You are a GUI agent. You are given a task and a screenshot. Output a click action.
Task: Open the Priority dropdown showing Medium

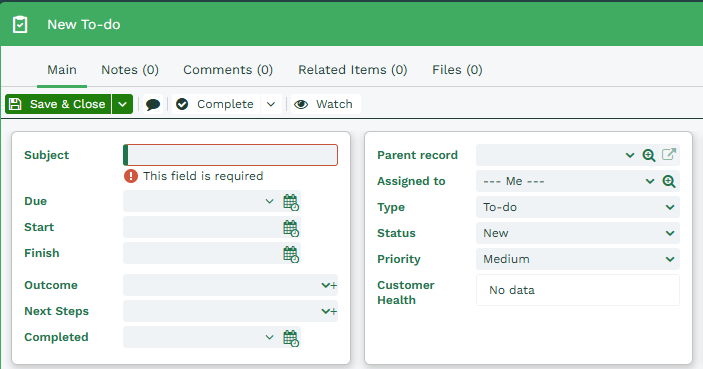pyautogui.click(x=578, y=259)
